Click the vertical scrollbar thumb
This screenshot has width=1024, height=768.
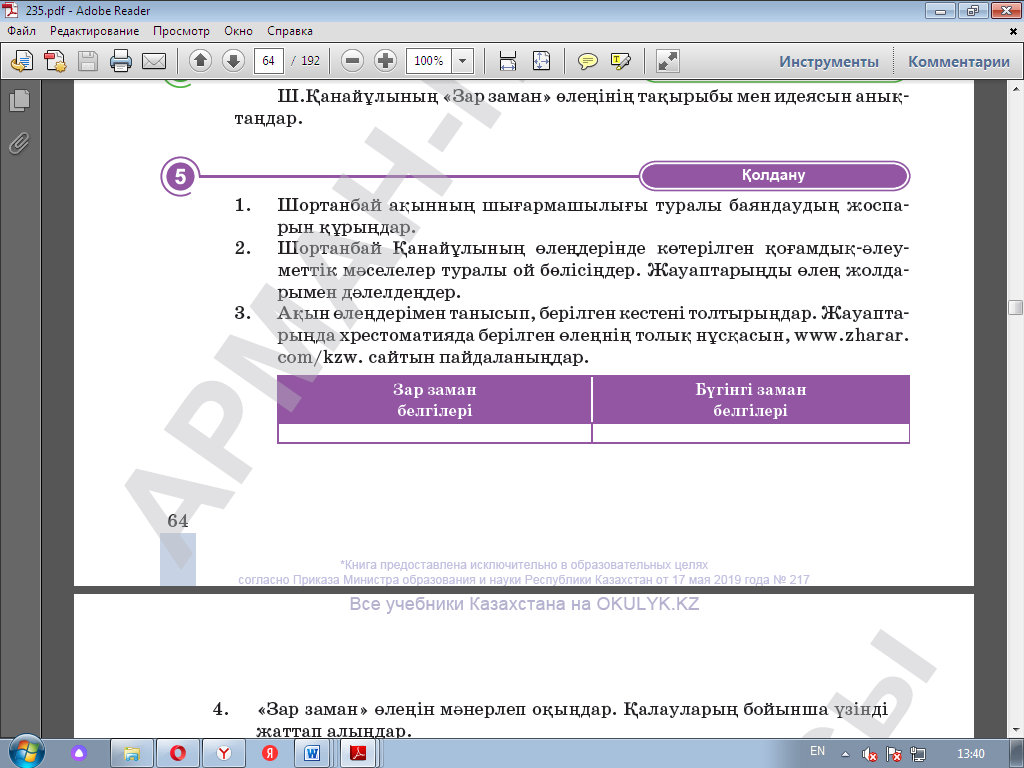tap(1015, 308)
